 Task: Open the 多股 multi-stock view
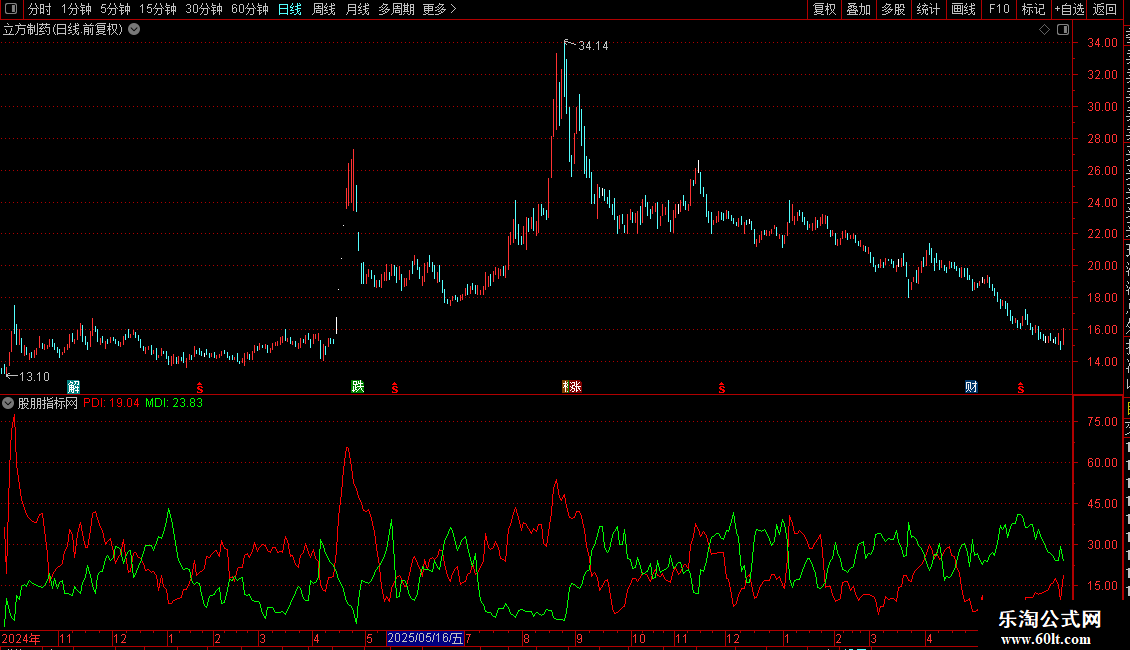tap(893, 9)
